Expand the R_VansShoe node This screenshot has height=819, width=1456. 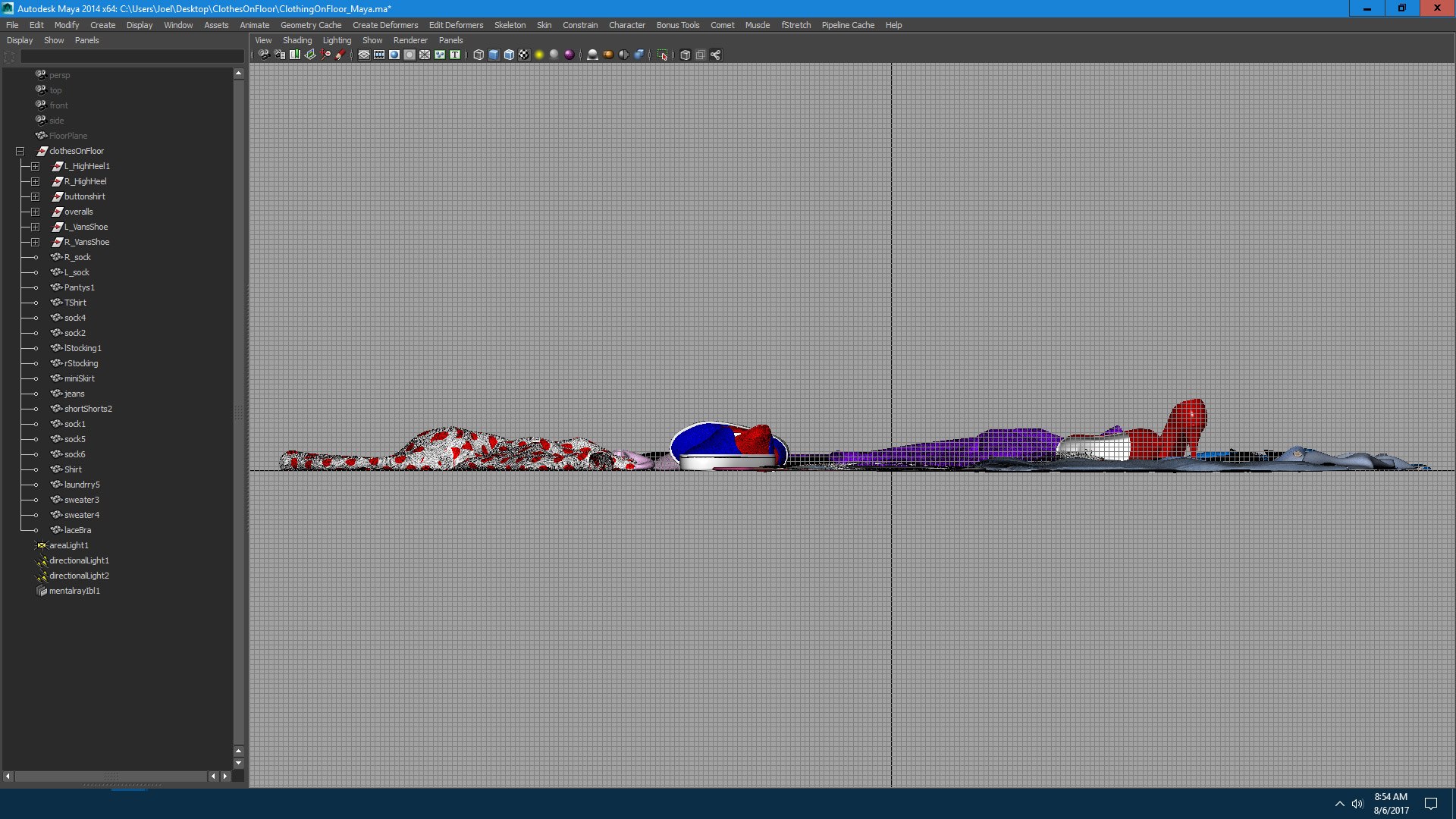(x=35, y=242)
